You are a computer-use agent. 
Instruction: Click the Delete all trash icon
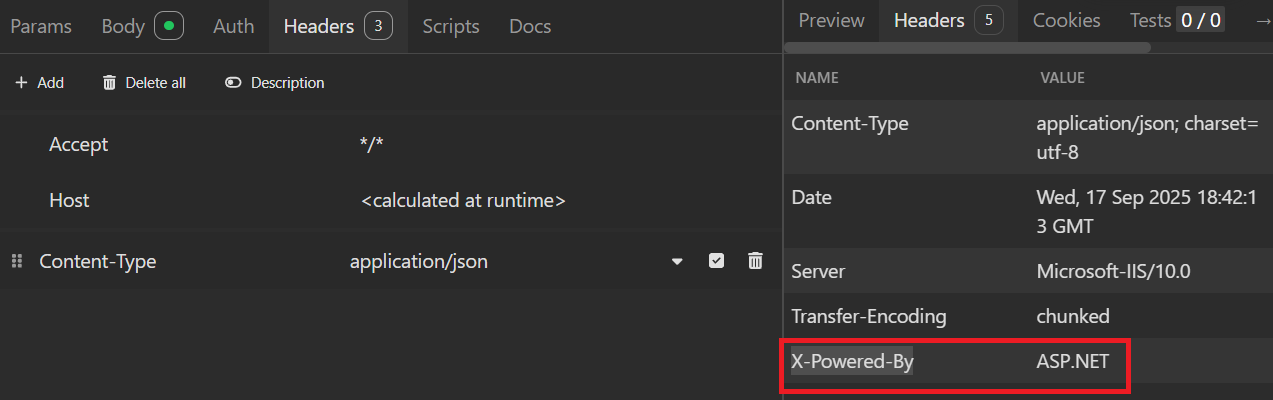pos(110,83)
